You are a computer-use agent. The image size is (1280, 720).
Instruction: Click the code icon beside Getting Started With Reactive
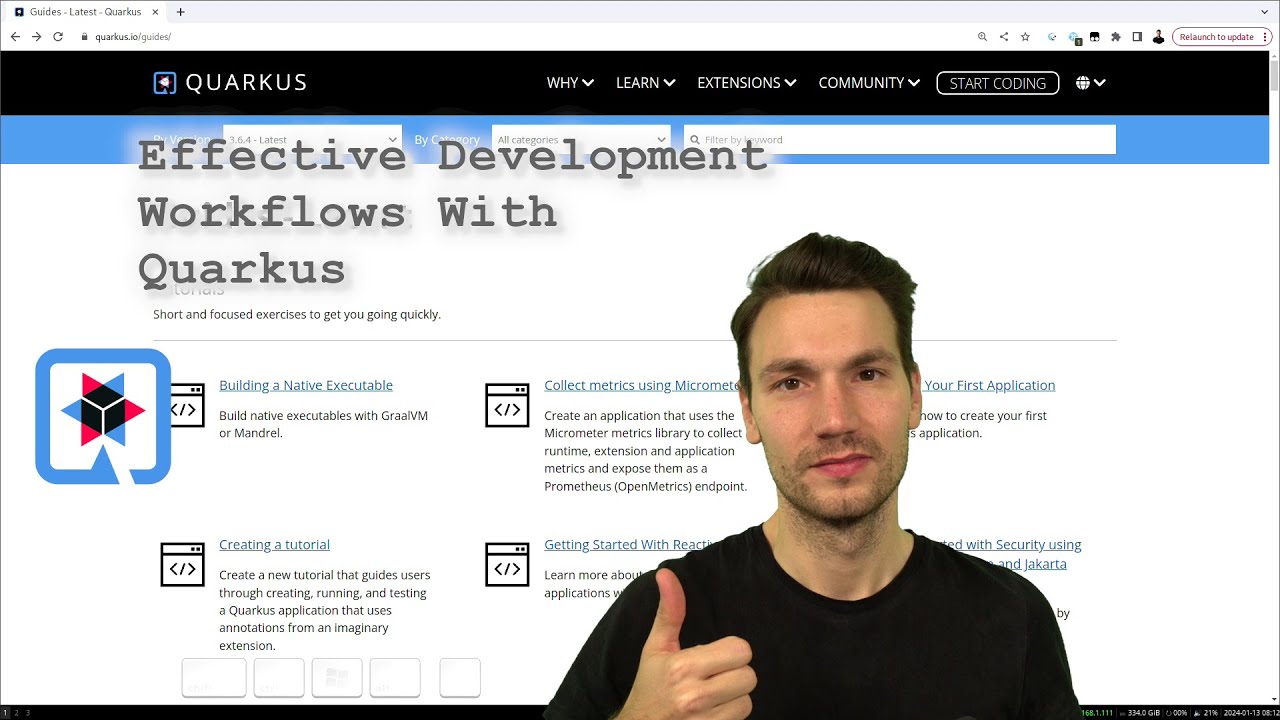point(507,565)
